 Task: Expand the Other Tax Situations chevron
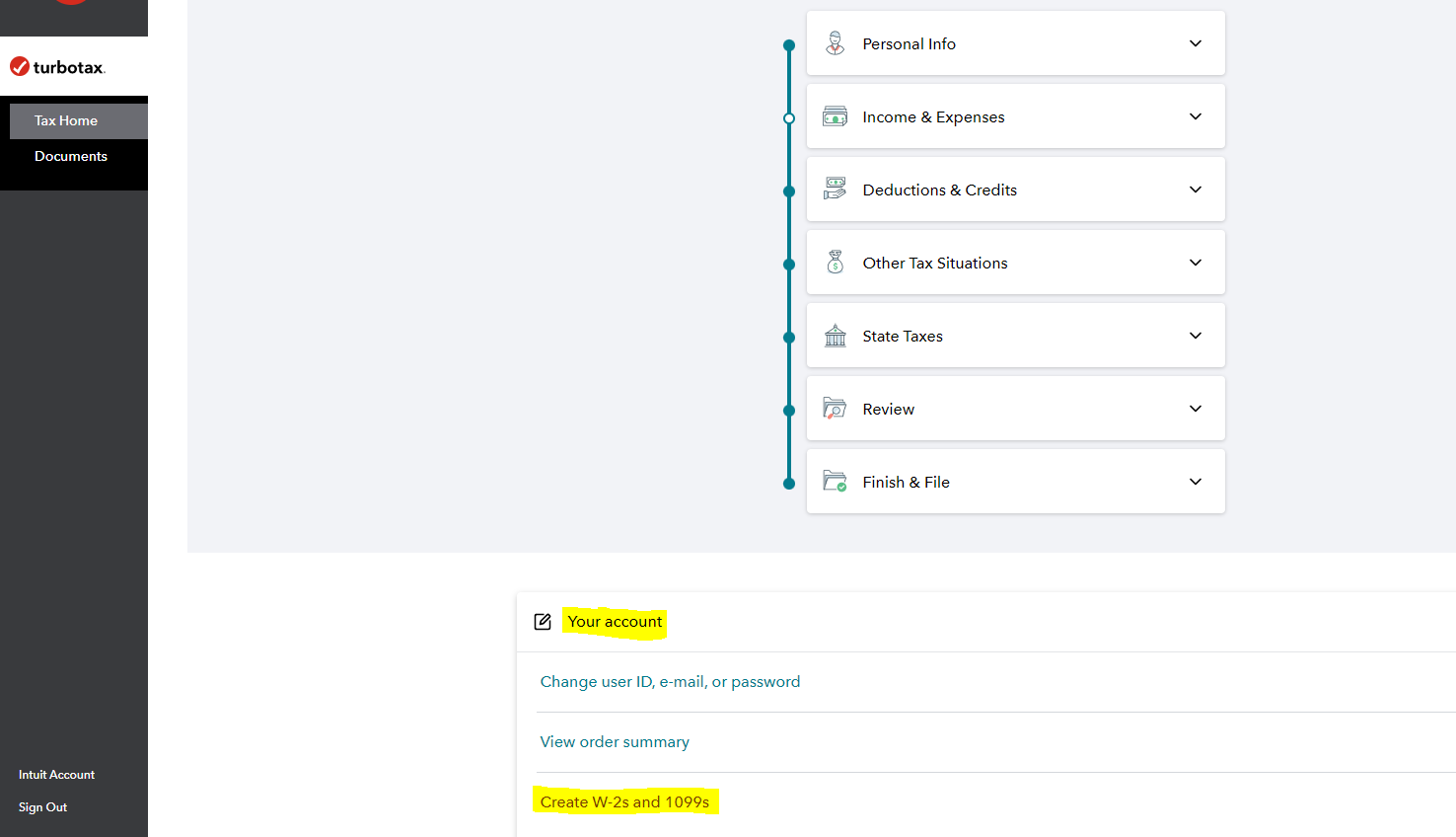coord(1196,263)
